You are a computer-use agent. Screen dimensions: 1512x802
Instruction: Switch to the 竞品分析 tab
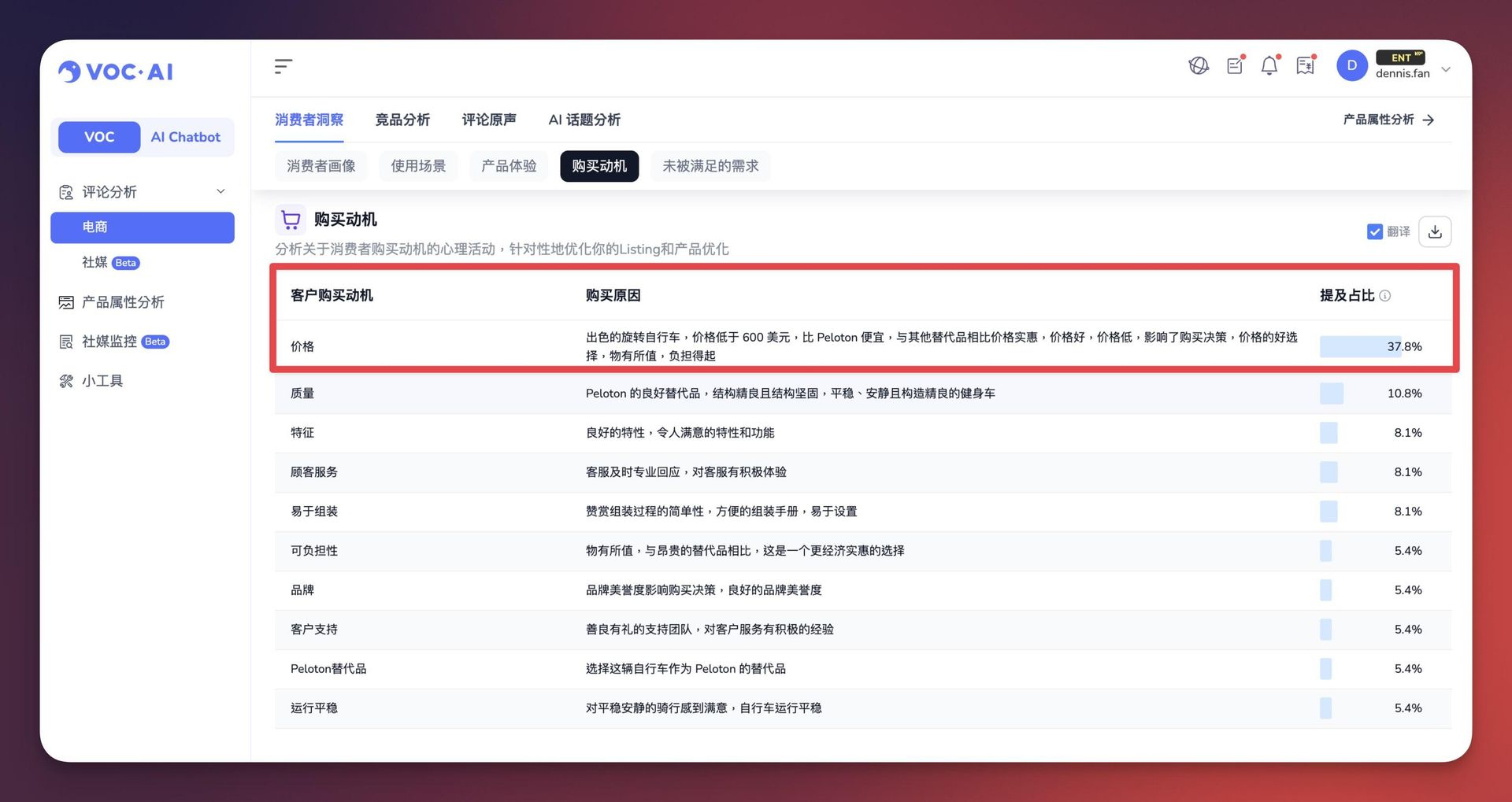click(x=402, y=120)
